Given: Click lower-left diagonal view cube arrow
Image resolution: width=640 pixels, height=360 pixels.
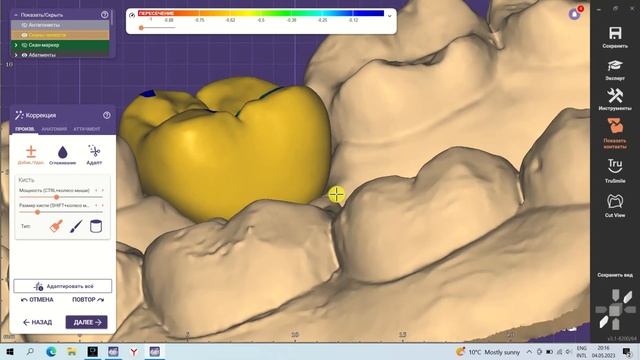Looking at the screenshot, I should pyautogui.click(x=603, y=322).
